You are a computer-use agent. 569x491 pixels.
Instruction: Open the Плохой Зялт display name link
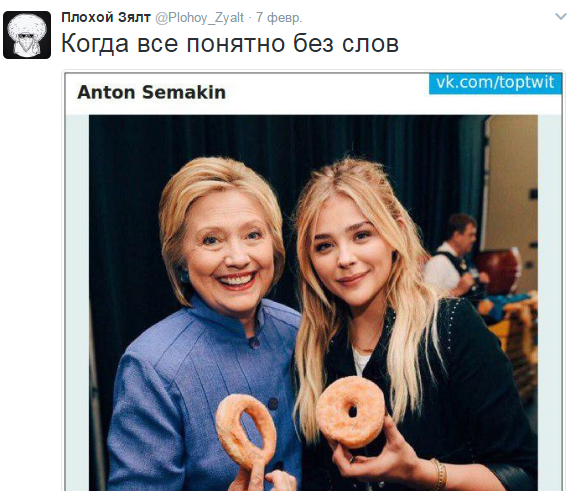pyautogui.click(x=106, y=17)
